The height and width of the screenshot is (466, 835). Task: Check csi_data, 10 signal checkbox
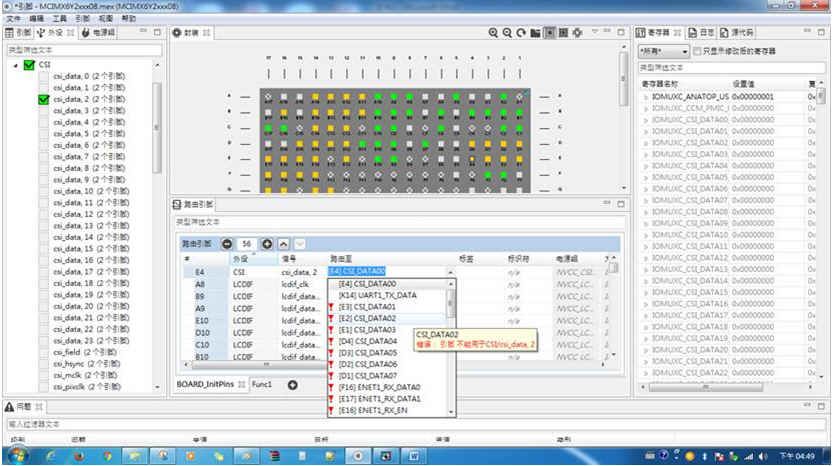tap(44, 191)
